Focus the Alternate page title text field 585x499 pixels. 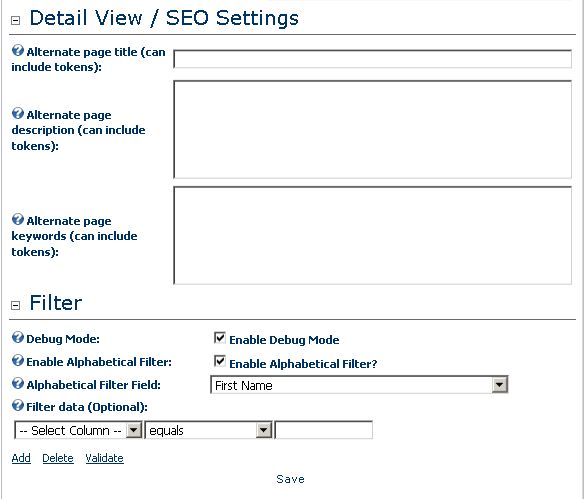coord(372,59)
